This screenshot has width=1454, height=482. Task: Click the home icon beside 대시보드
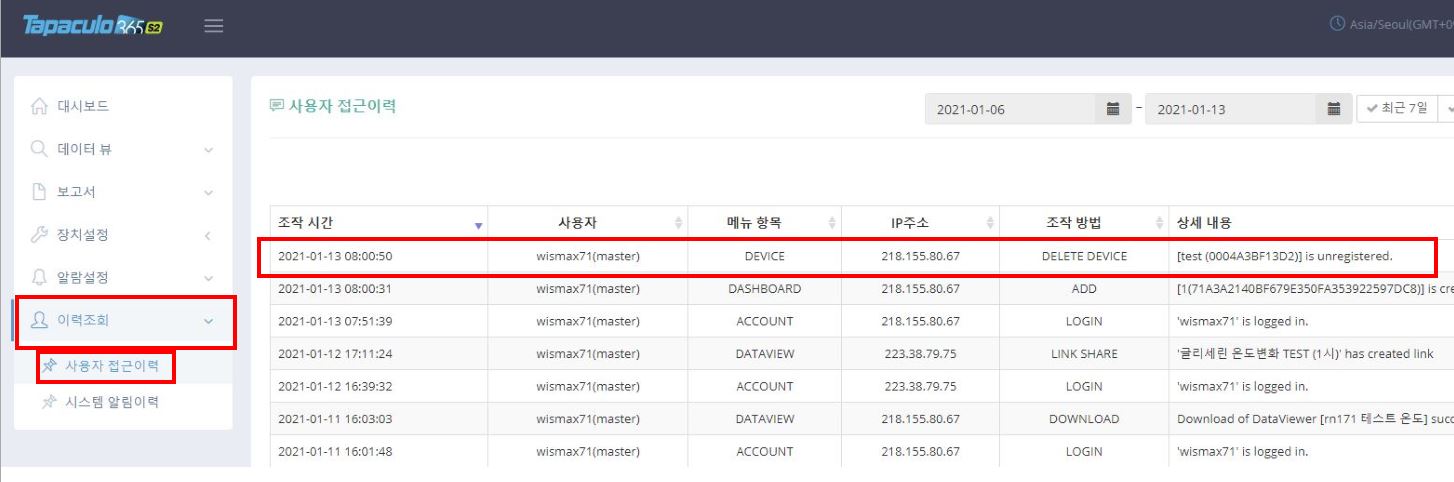[40, 106]
